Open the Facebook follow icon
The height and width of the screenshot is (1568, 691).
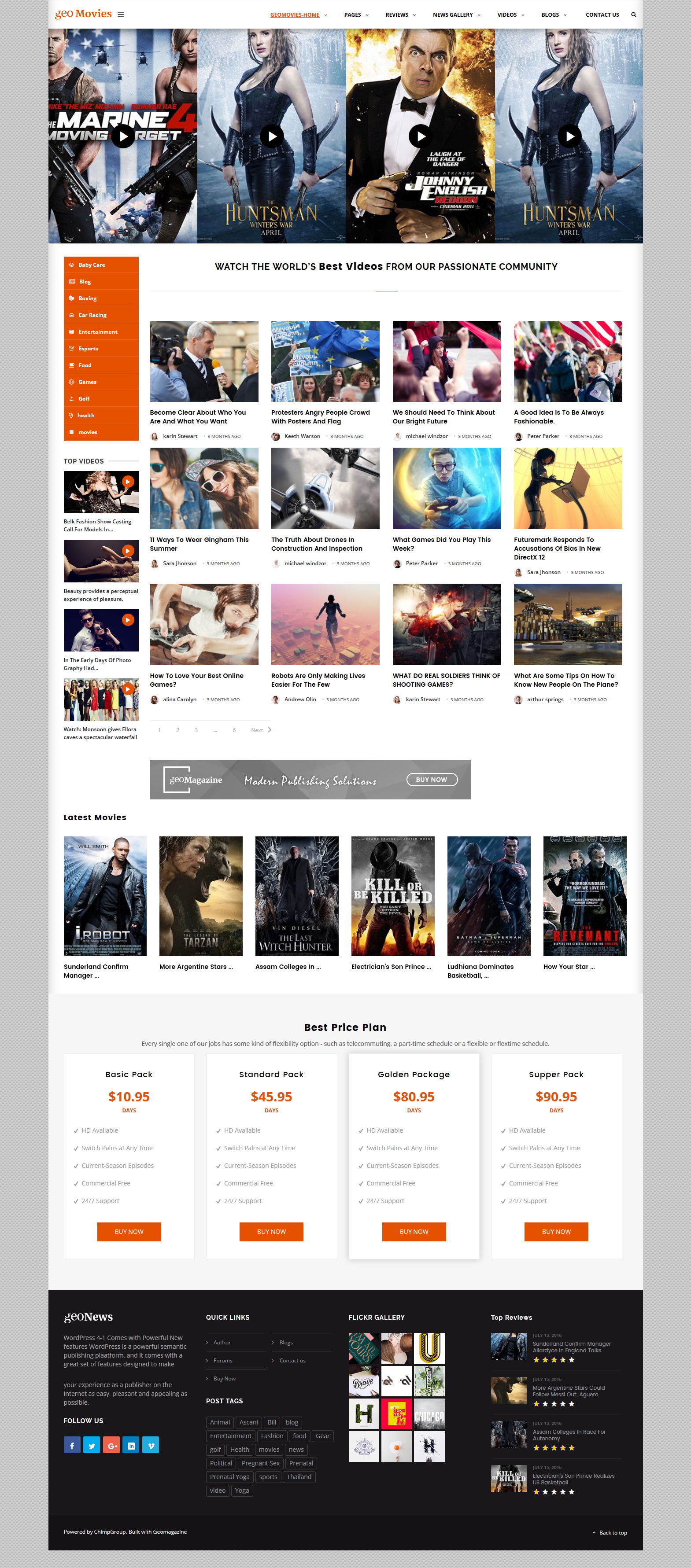tap(72, 1445)
